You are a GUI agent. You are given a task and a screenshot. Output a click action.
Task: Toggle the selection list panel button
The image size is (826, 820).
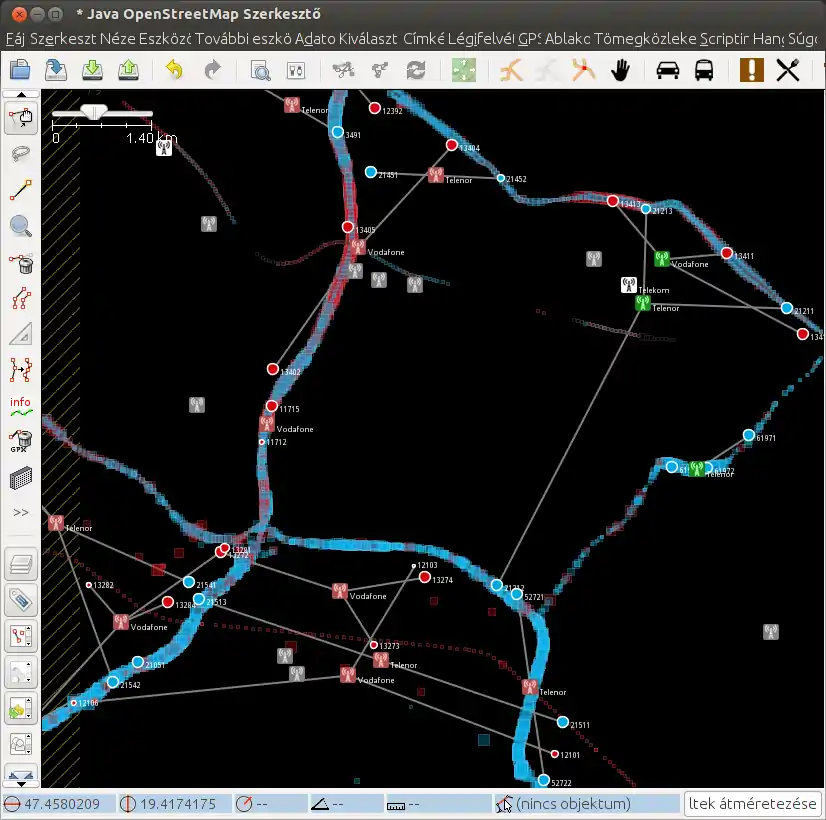coord(21,636)
